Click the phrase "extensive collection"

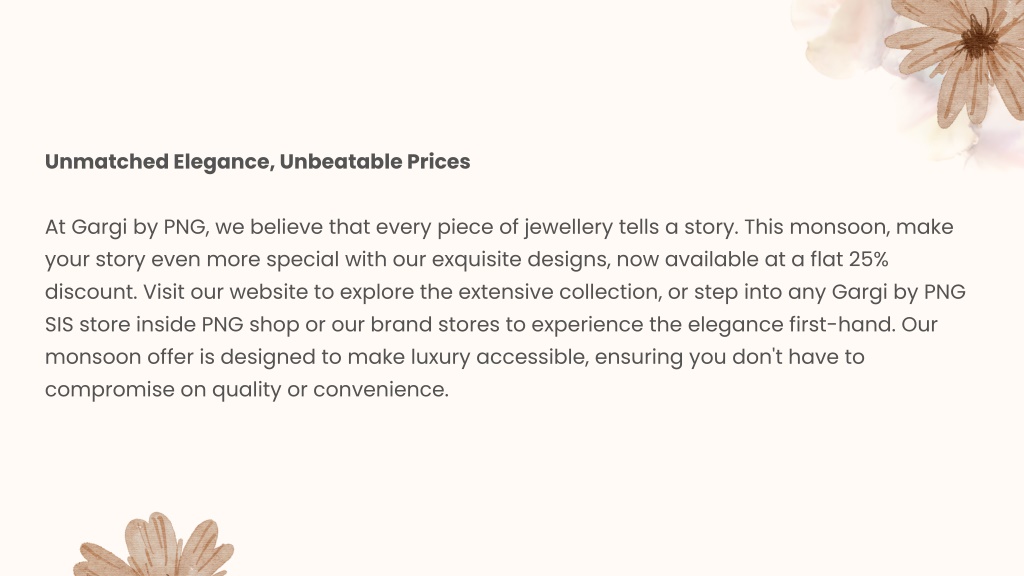coord(558,291)
